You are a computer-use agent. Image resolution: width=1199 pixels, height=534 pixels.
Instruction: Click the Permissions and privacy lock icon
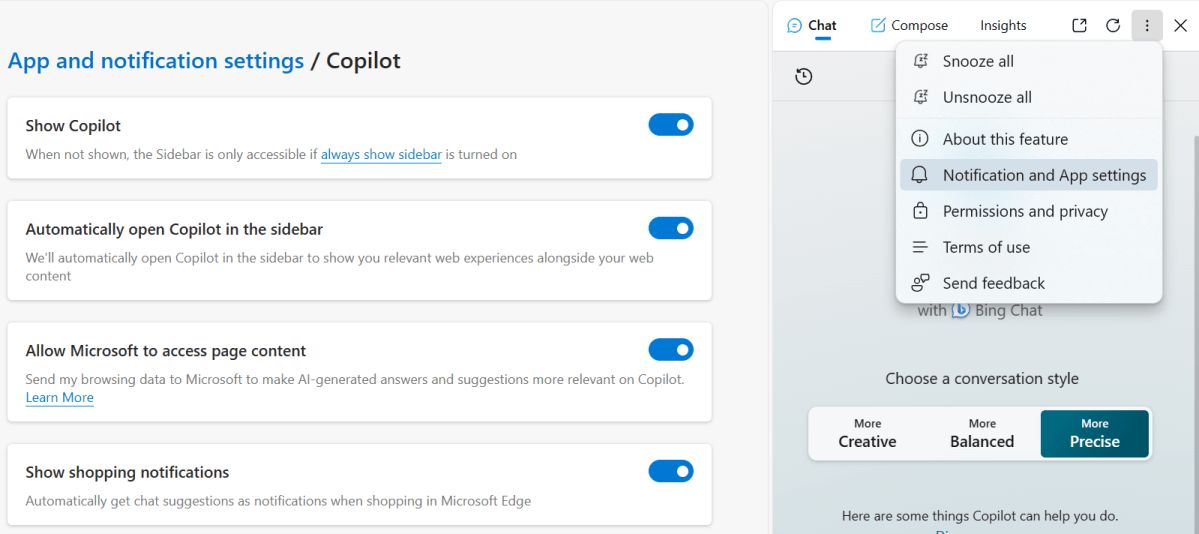click(x=920, y=211)
